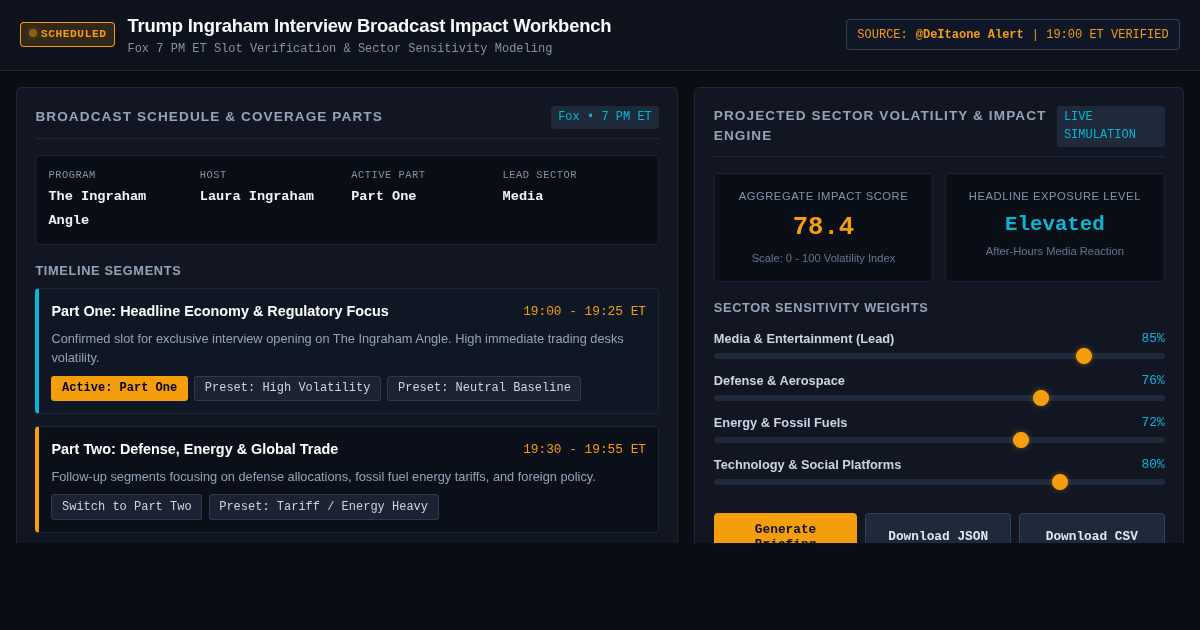Click the page title Trump Ingraham Interview
The image size is (1200, 630).
(369, 26)
